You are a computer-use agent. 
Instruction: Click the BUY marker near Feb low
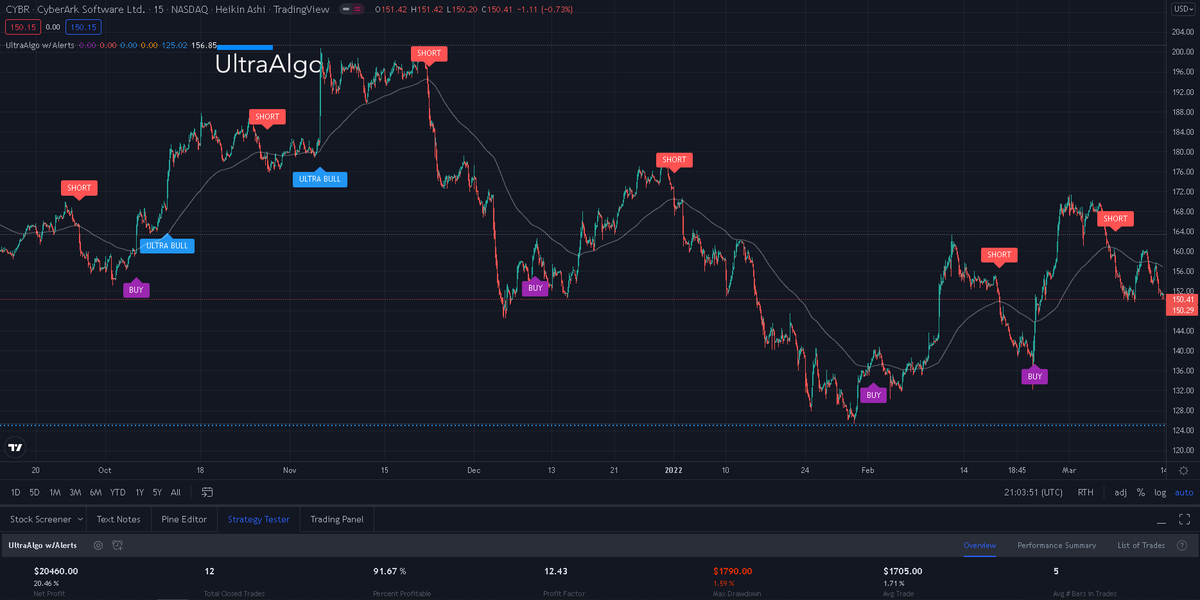[x=874, y=395]
